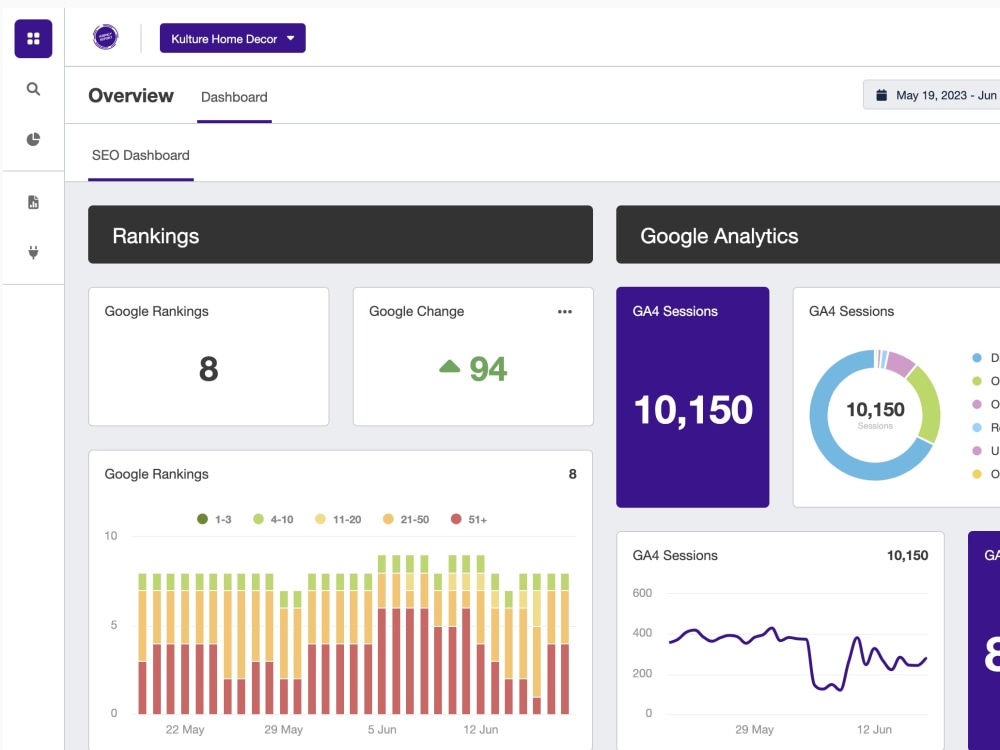Screen dimensions: 1000x750
Task: Open the search magnifier in sidebar
Action: point(33,89)
